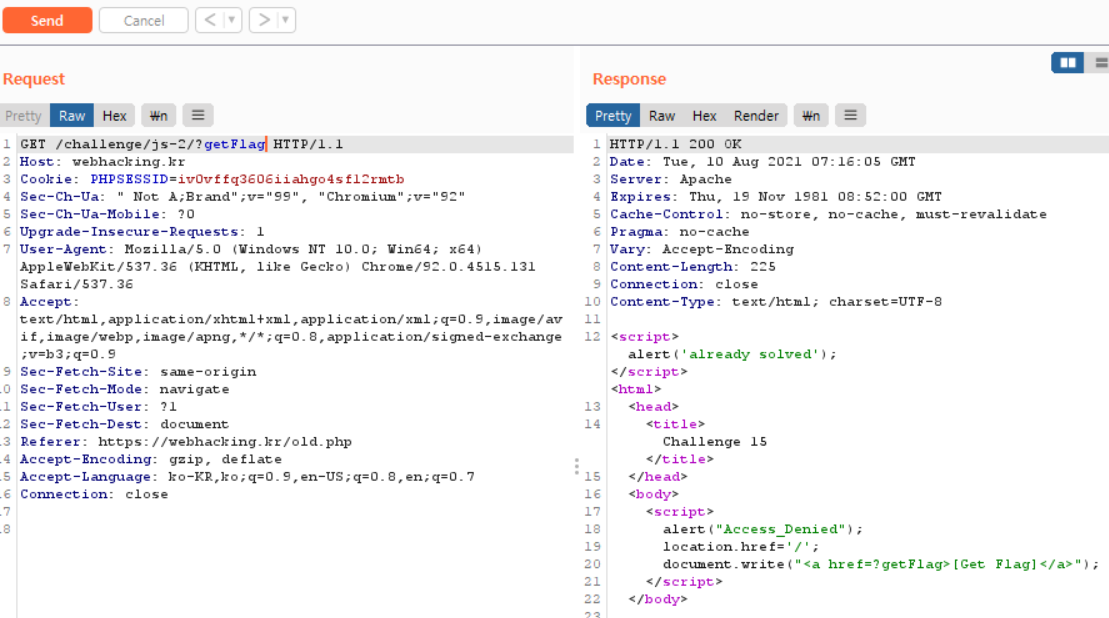Click the document.write Get Flag line
This screenshot has height=618, width=1109.
[881, 564]
